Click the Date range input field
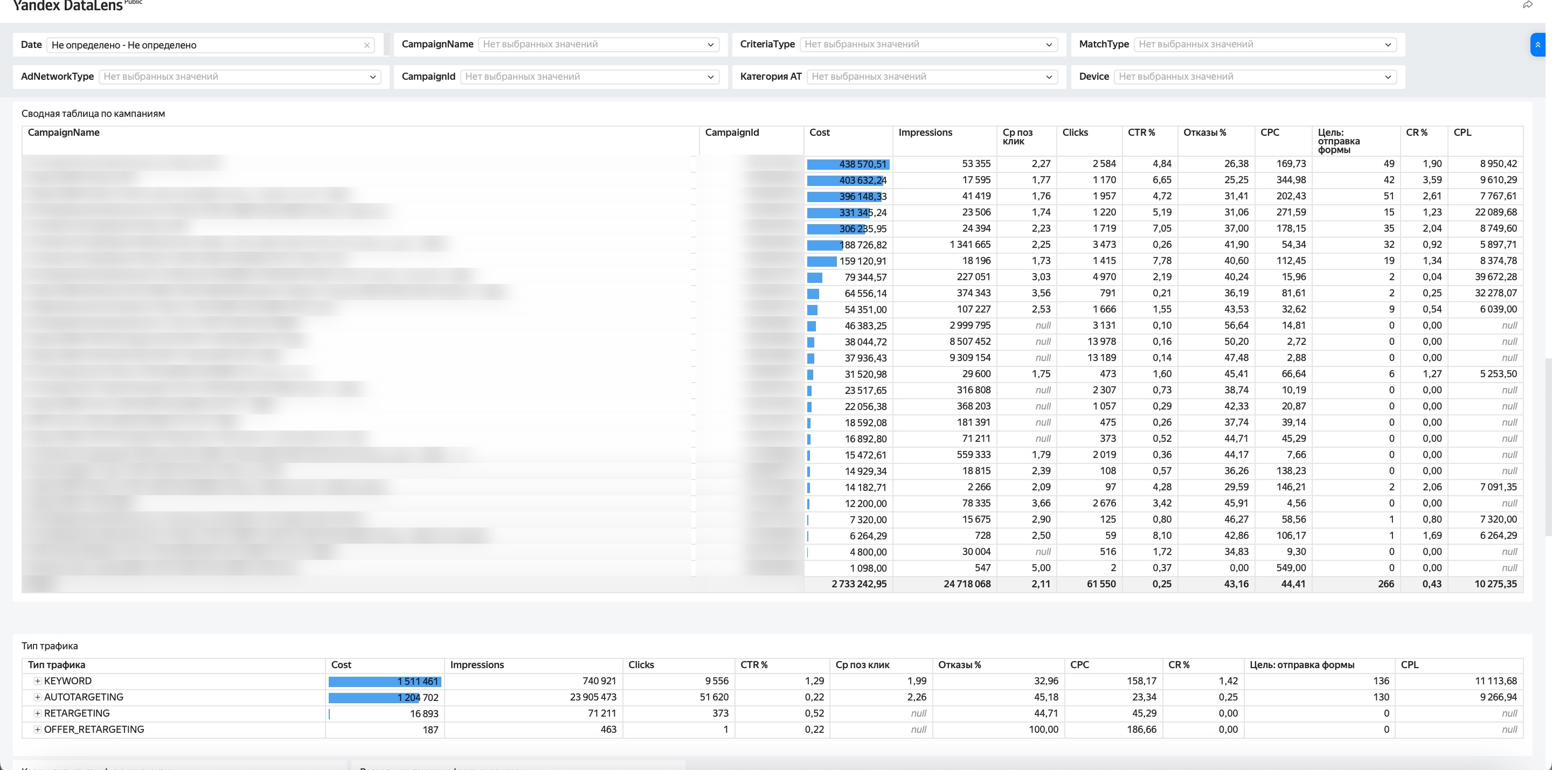 coord(210,45)
